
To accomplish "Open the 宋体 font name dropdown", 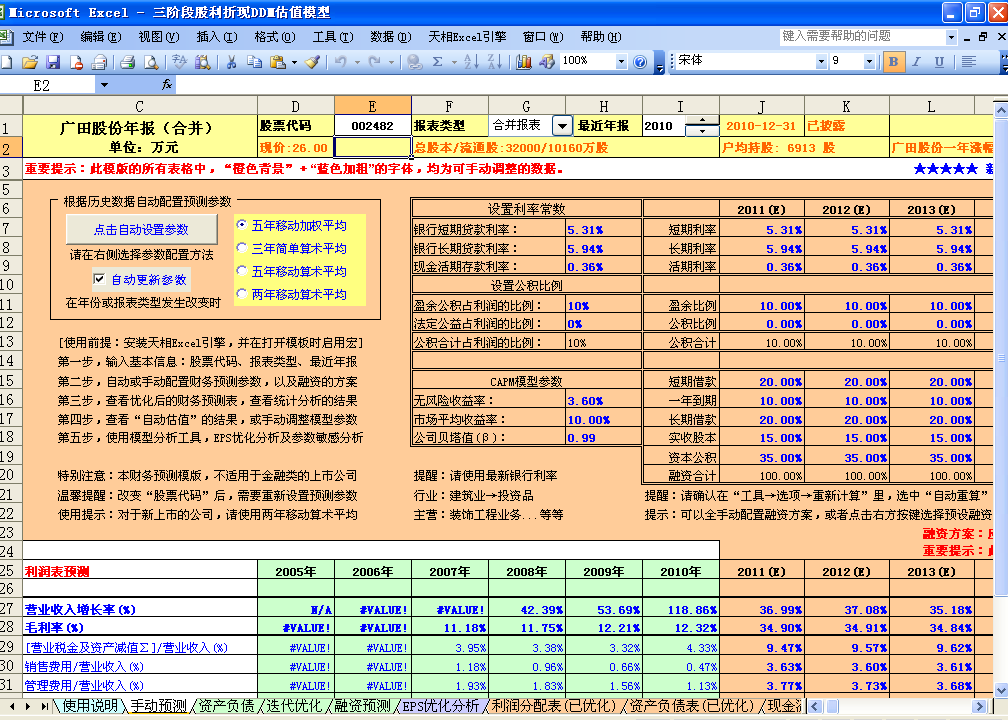I will [821, 62].
